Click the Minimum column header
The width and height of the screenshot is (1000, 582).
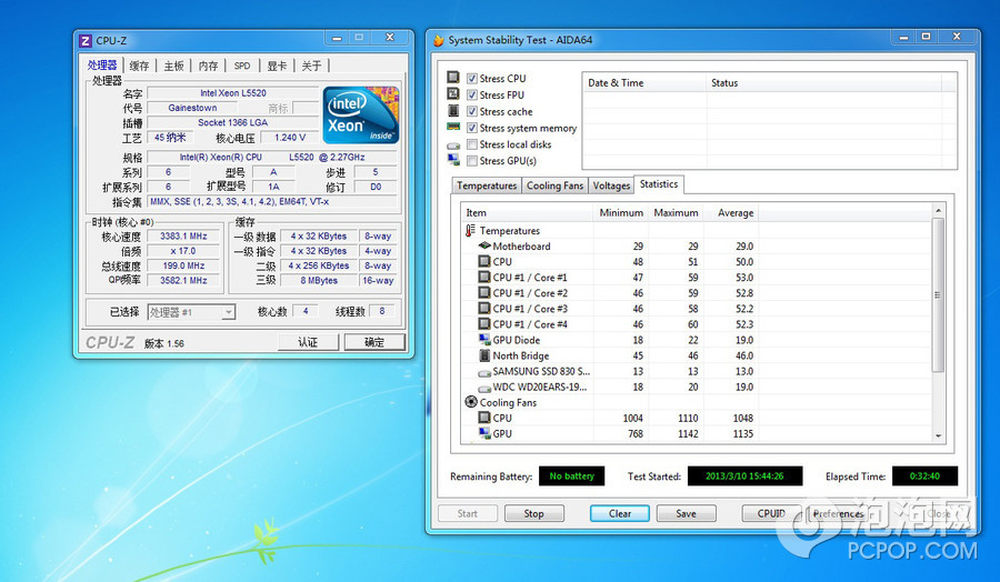tap(621, 213)
